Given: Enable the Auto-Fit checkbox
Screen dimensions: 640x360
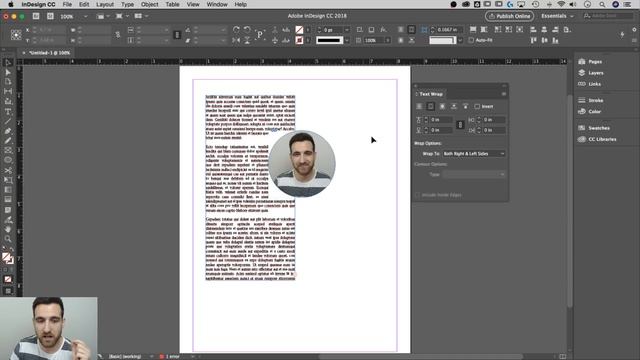Looking at the screenshot, I should [471, 40].
